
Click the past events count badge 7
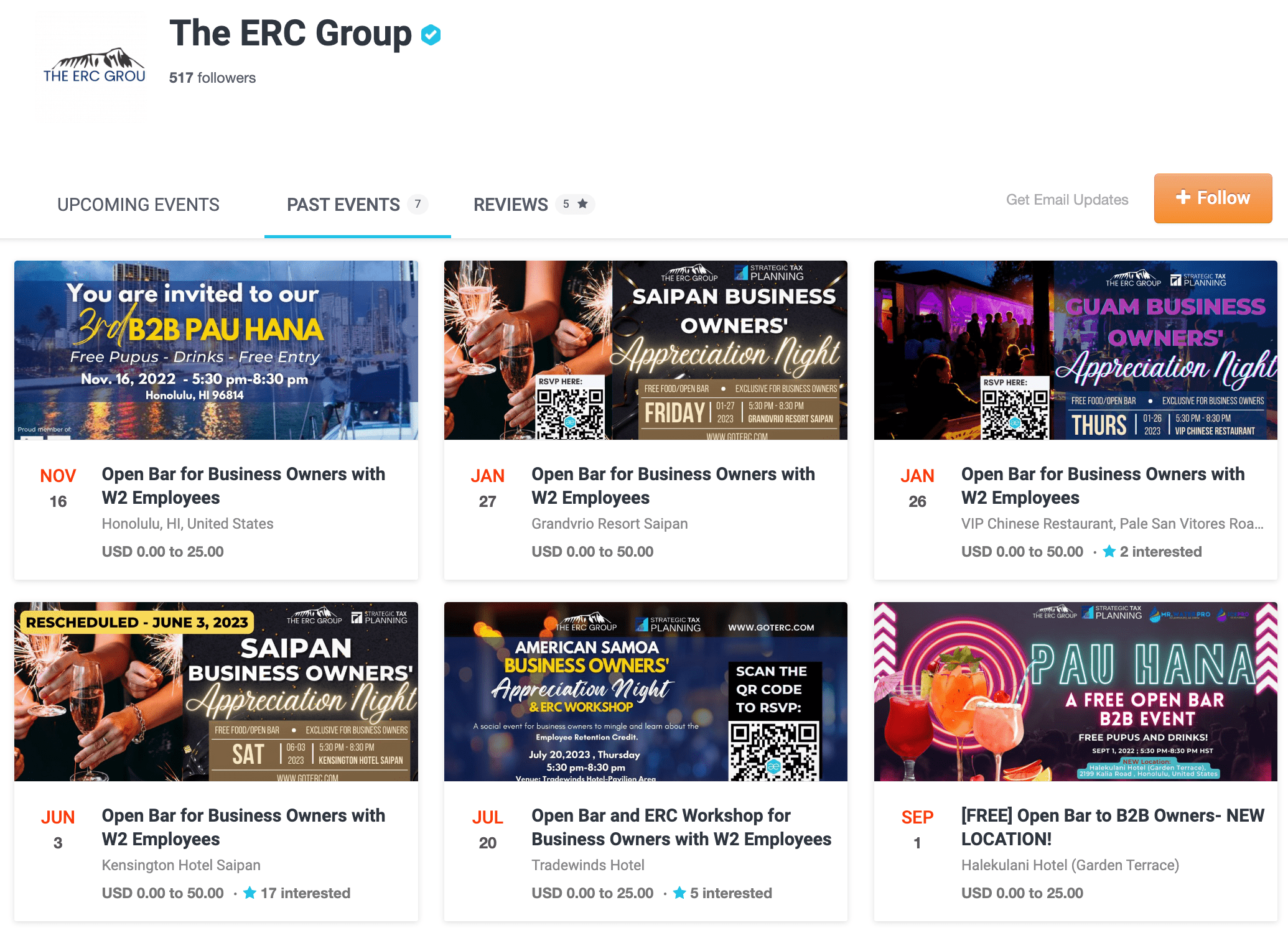pyautogui.click(x=418, y=204)
